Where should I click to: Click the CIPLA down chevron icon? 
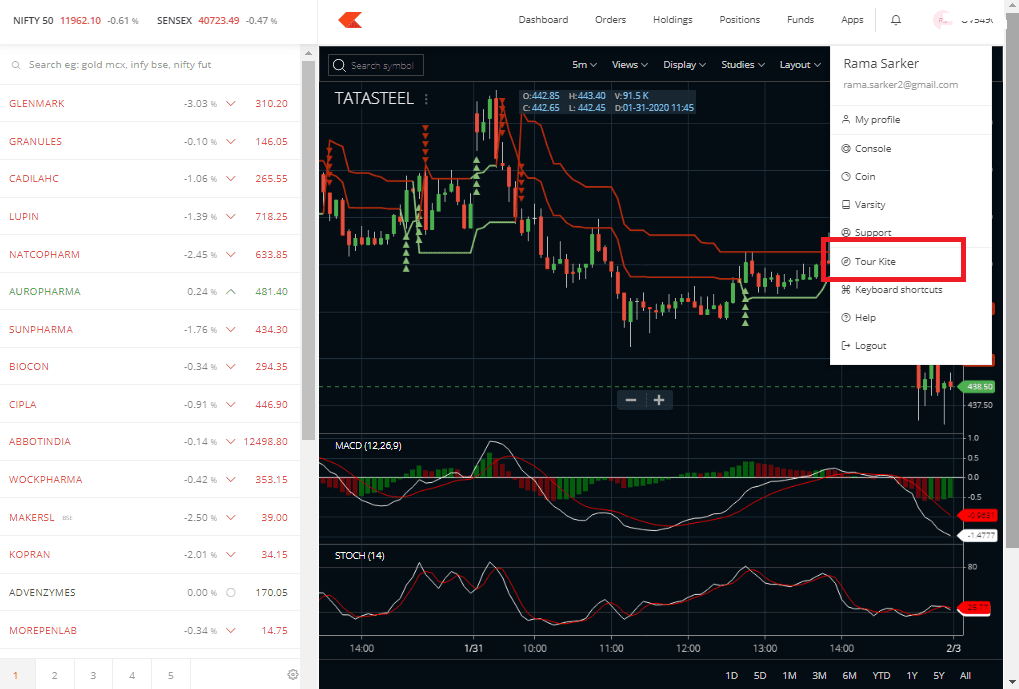click(231, 404)
